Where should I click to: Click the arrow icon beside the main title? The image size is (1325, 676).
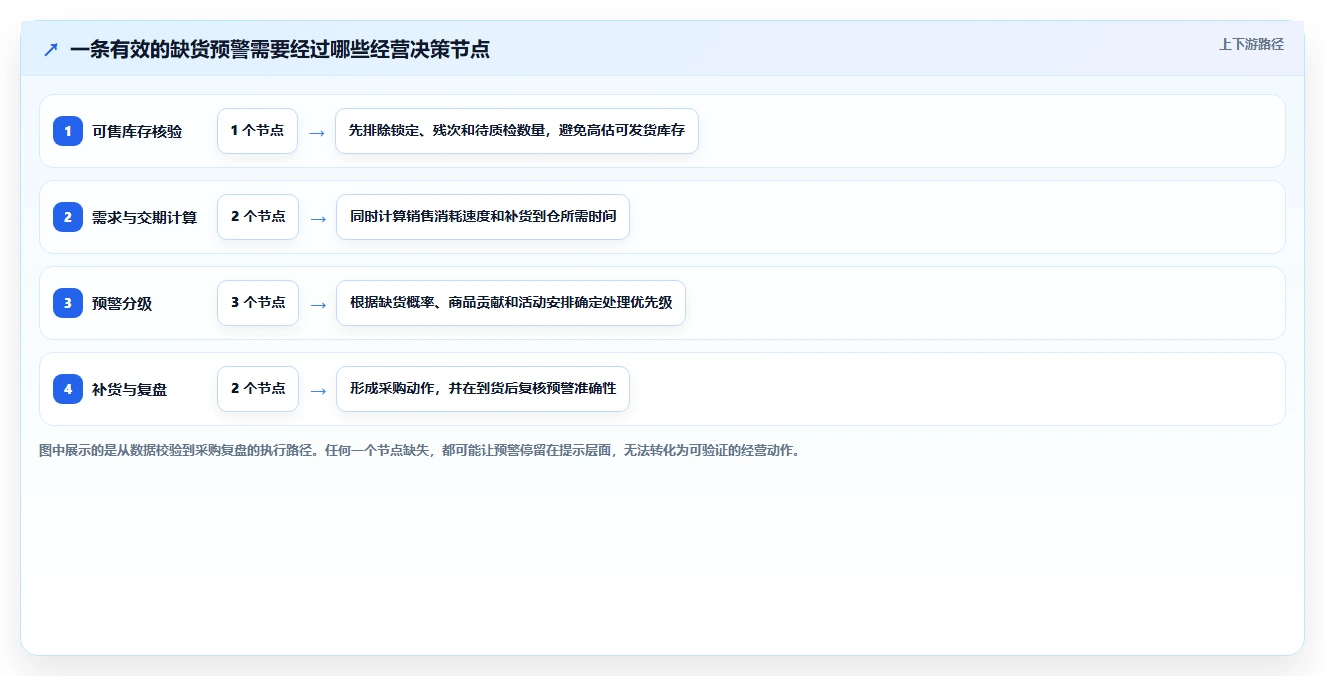pyautogui.click(x=51, y=49)
